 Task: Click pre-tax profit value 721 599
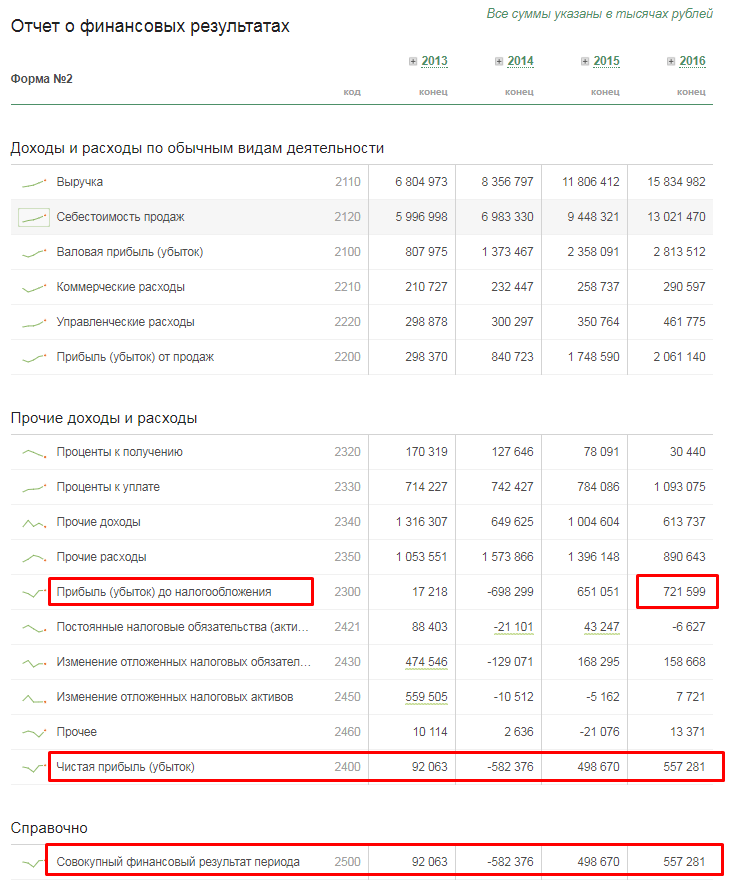[x=684, y=592]
